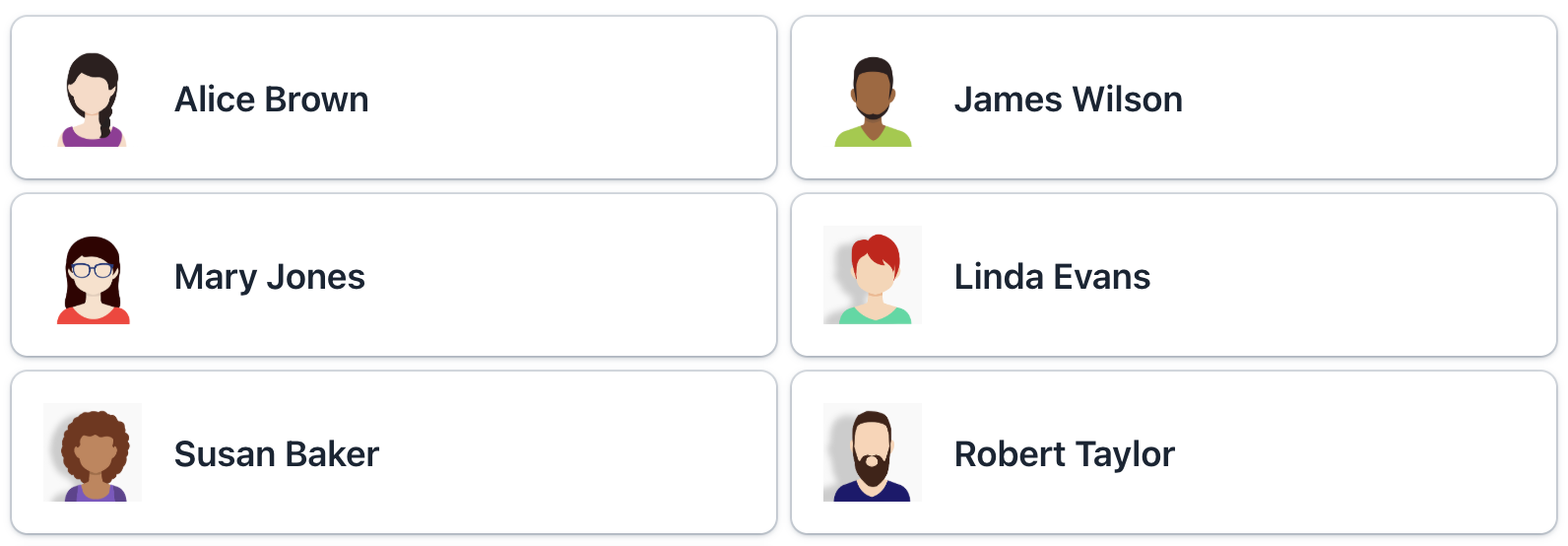Select James Wilson's profile avatar

(x=873, y=99)
